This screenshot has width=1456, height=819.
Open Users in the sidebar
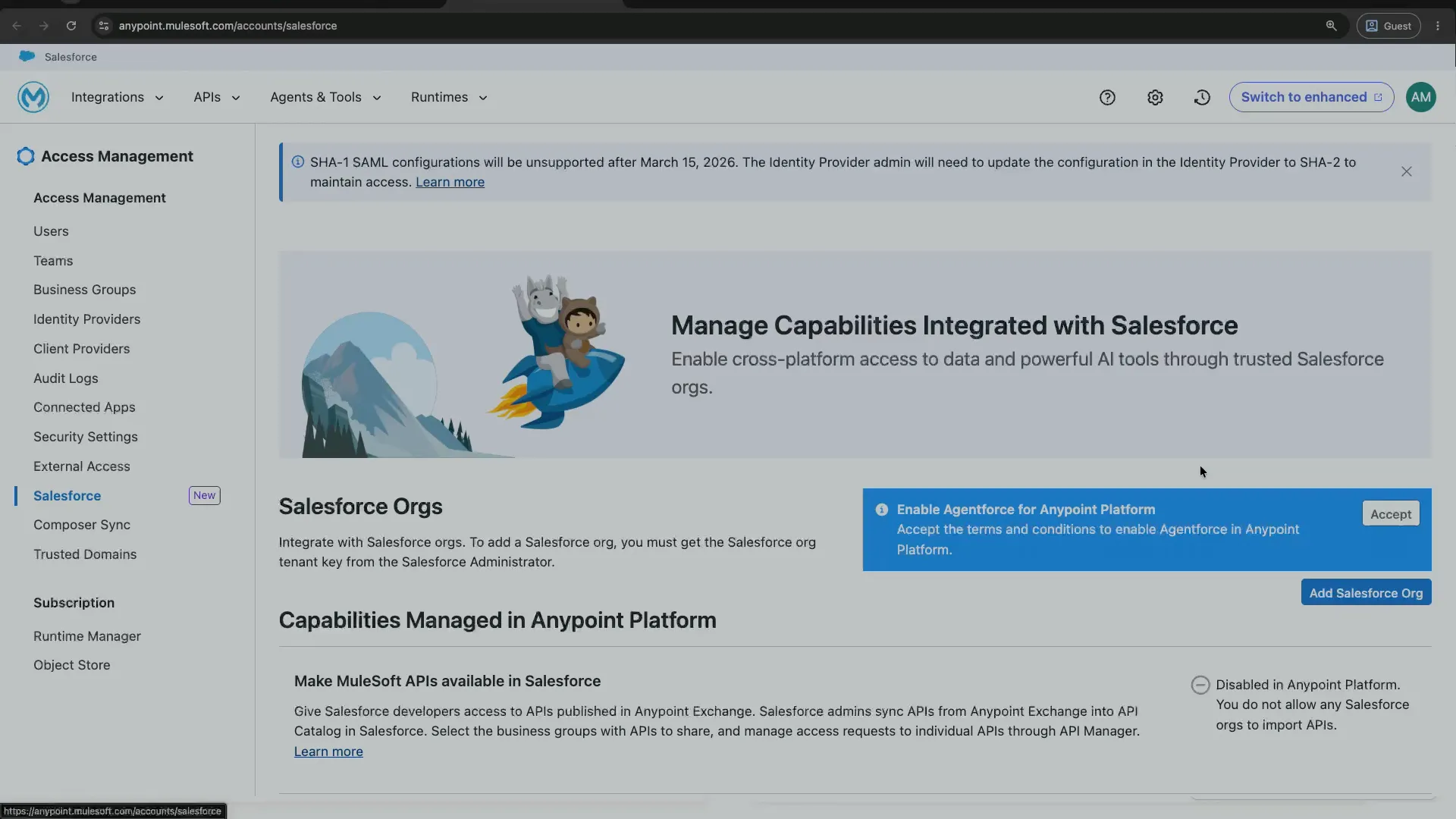[x=51, y=231]
